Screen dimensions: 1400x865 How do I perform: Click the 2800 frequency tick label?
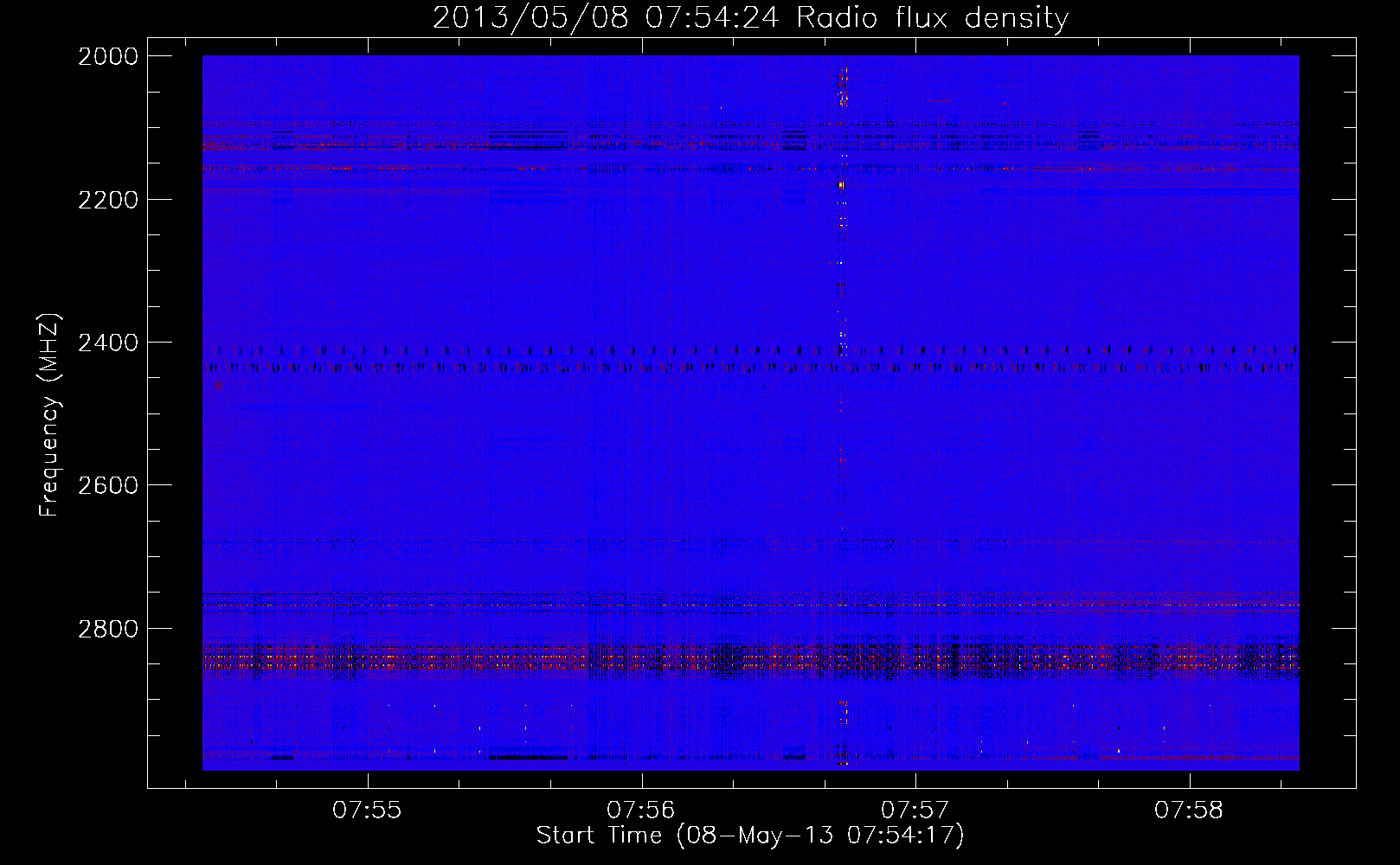(108, 629)
